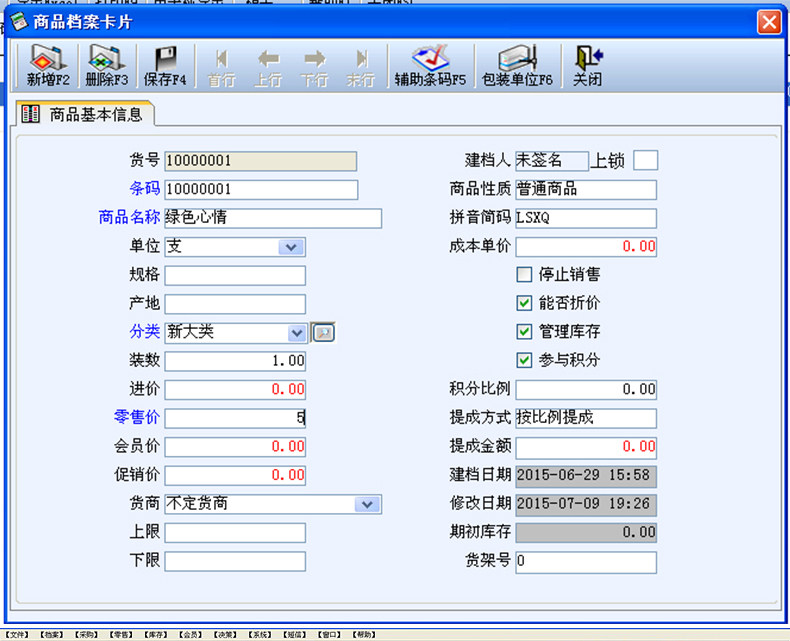Image resolution: width=790 pixels, height=641 pixels.
Task: Click category lookup icon beside 分类
Action: click(323, 333)
